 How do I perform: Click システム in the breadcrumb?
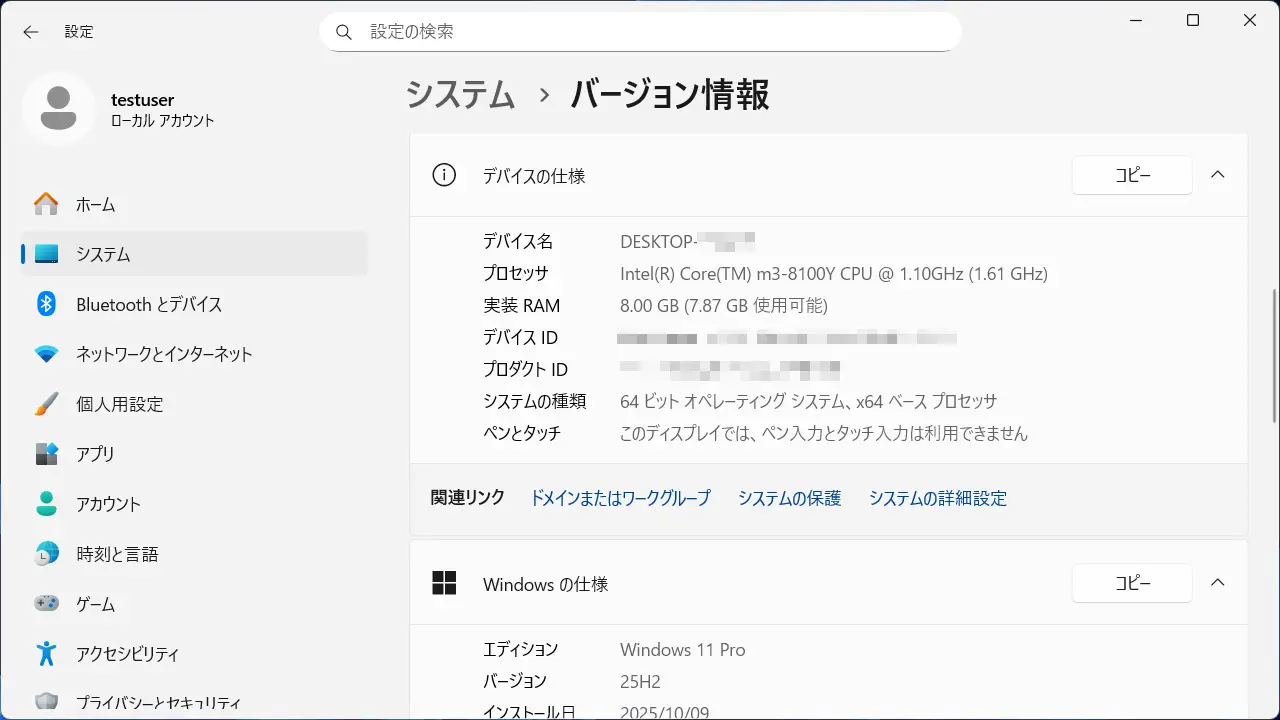pyautogui.click(x=460, y=95)
